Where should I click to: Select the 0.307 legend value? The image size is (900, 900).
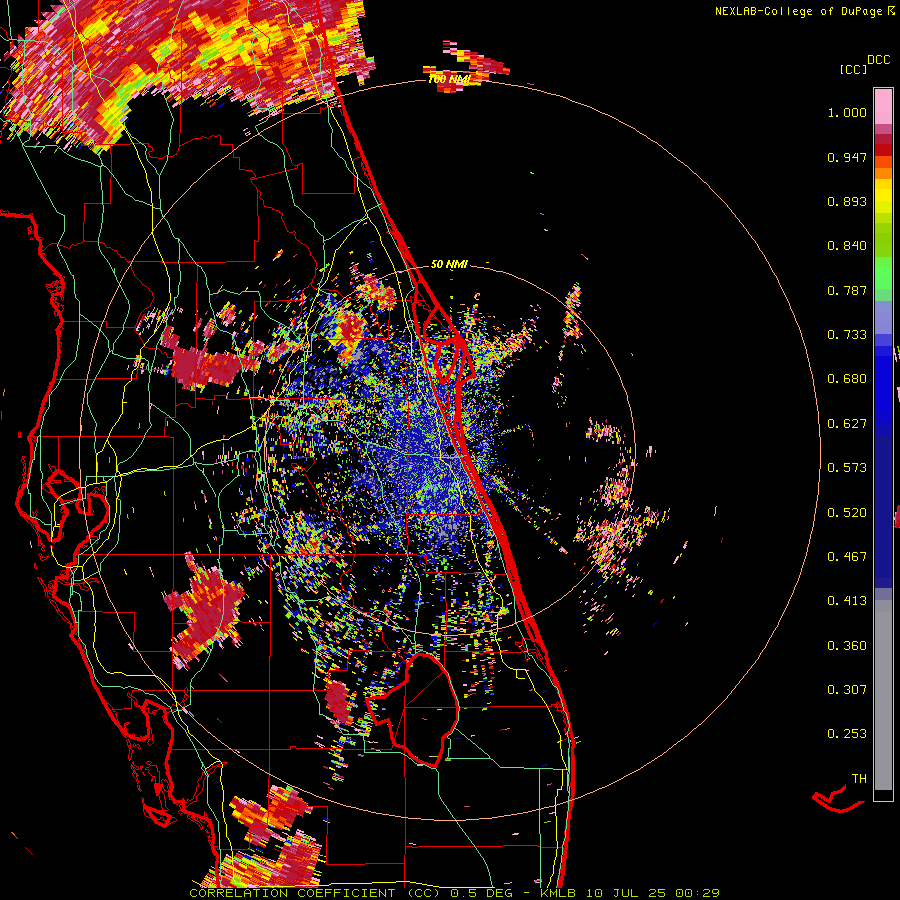point(847,690)
